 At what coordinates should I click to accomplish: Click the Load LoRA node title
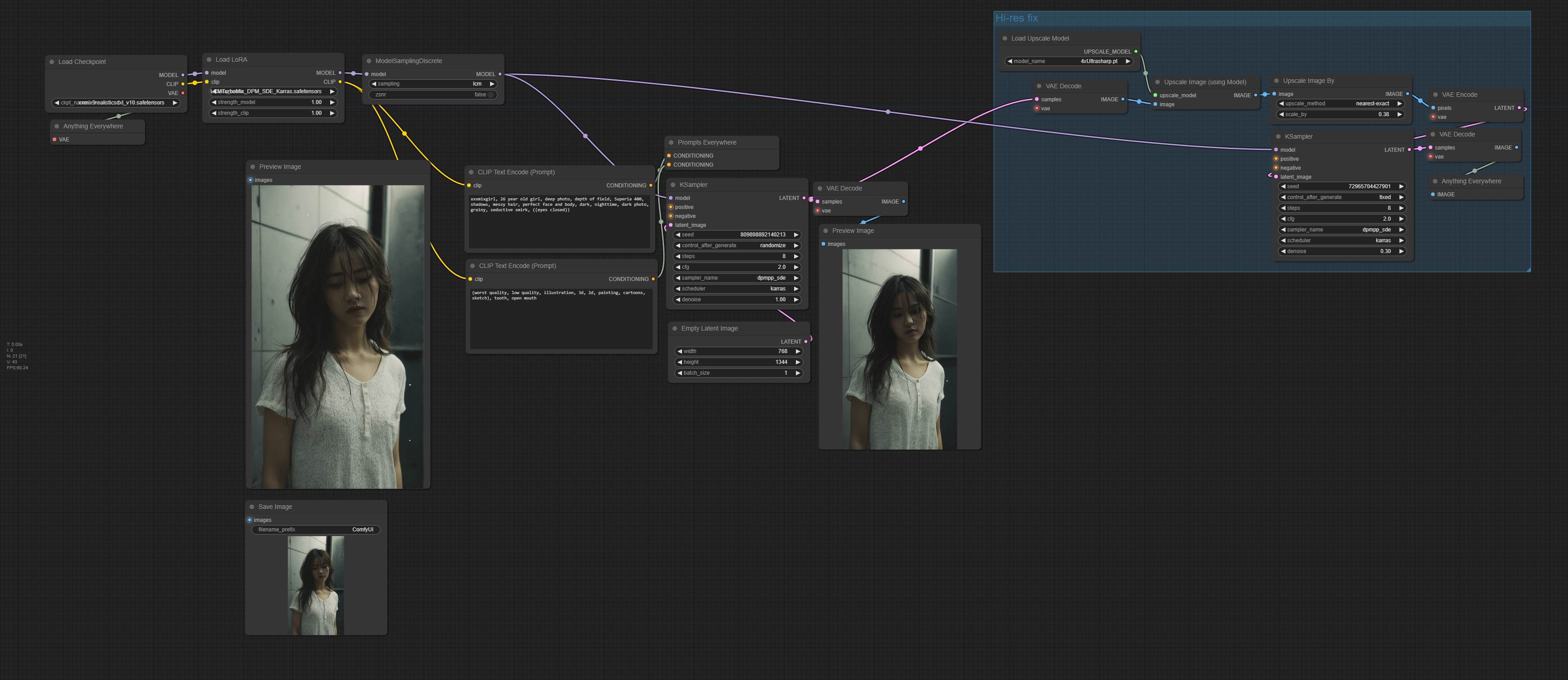pos(231,59)
